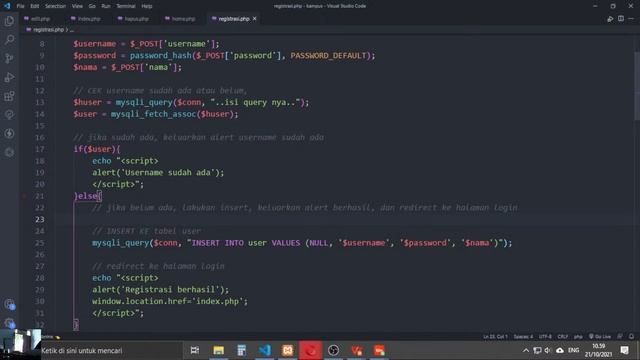Open the View menu
The height and width of the screenshot is (360, 640).
77,6
